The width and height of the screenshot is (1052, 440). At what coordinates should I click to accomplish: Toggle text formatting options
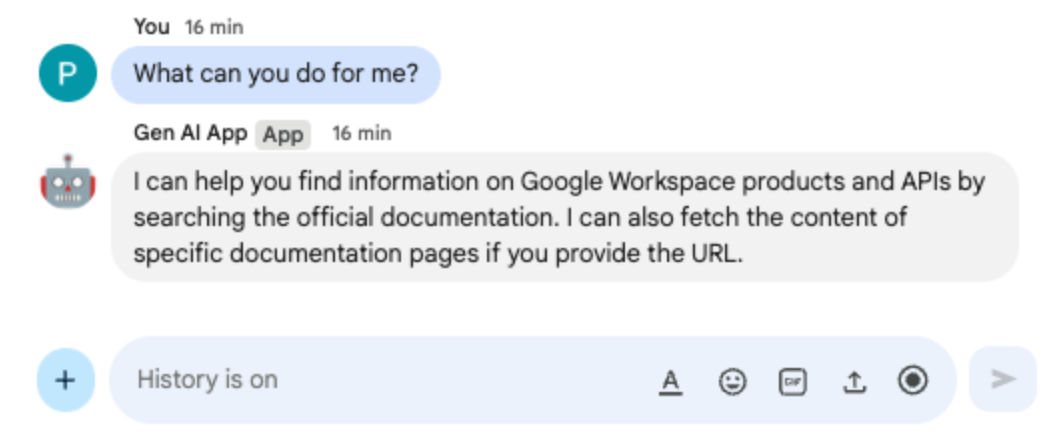point(671,381)
